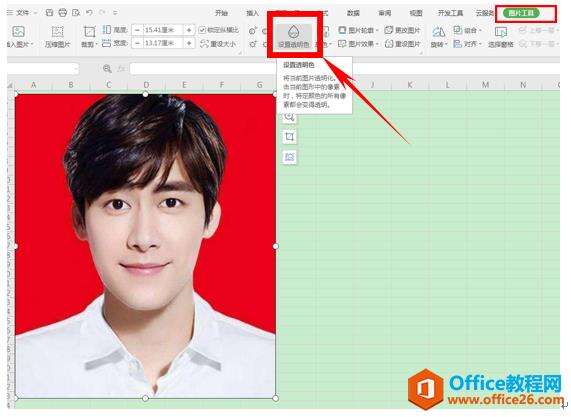Click Reset Size (重设大小) button
The image size is (571, 417).
pos(218,44)
